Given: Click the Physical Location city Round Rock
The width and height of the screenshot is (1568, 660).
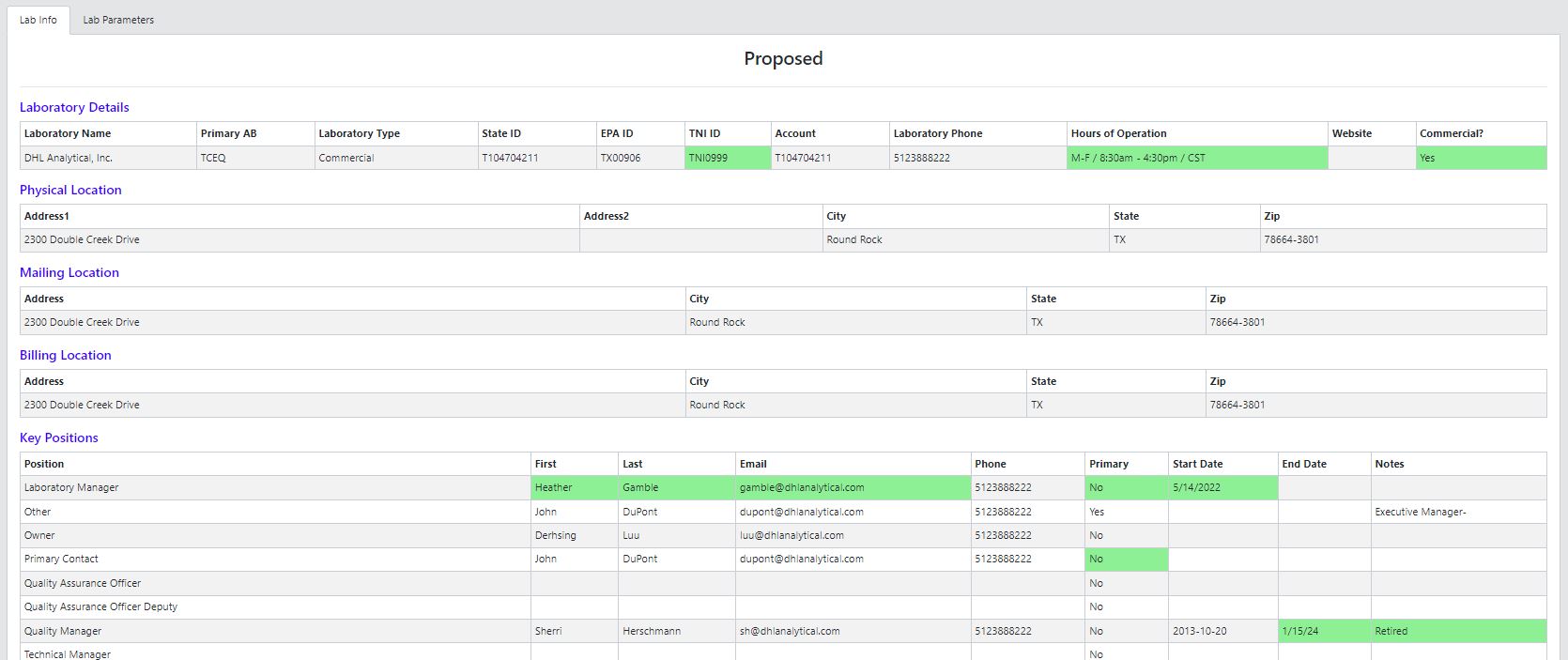Looking at the screenshot, I should pos(966,240).
